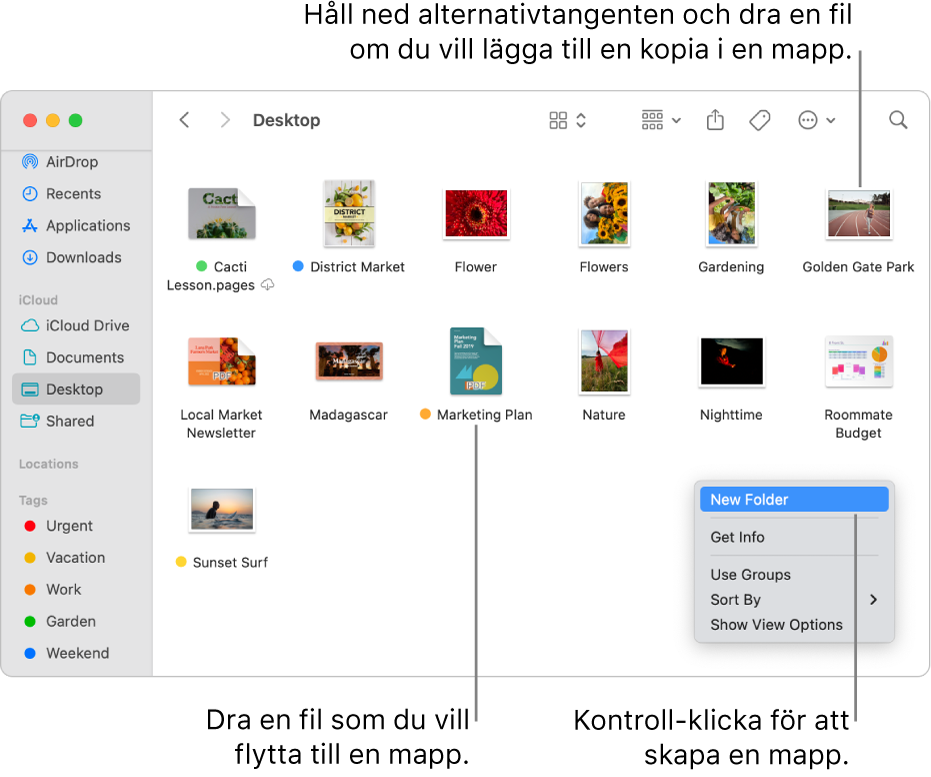Choose New Folder from context menu
This screenshot has width=931, height=777.
[794, 500]
